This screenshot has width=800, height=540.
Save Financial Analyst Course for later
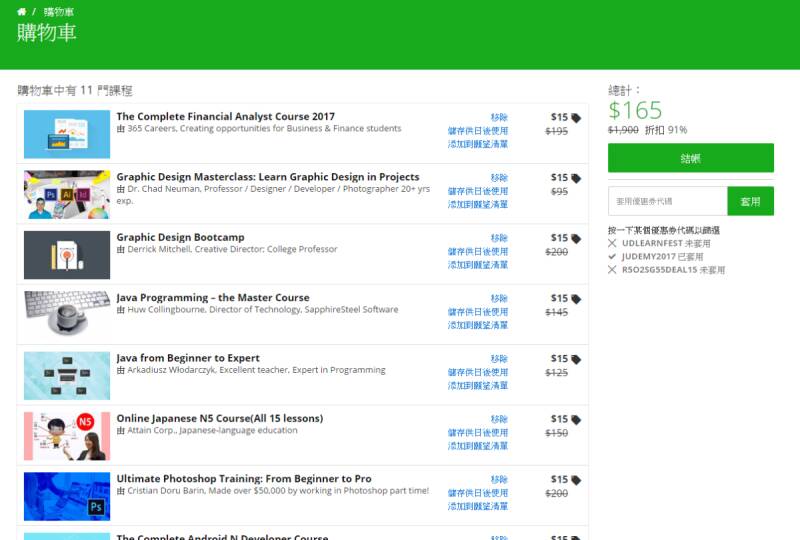coord(478,131)
